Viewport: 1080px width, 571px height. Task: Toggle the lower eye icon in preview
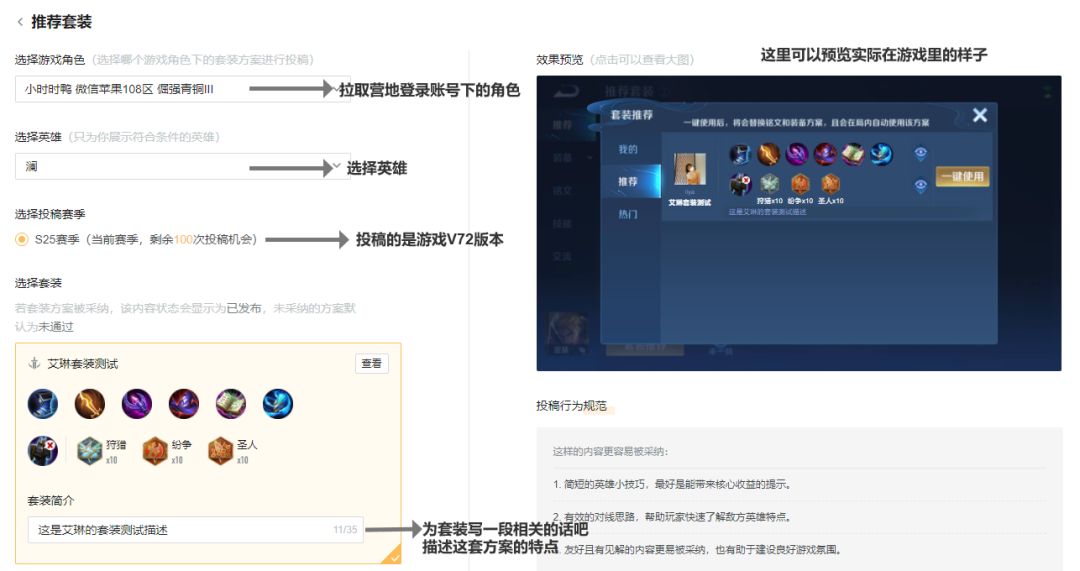click(920, 185)
